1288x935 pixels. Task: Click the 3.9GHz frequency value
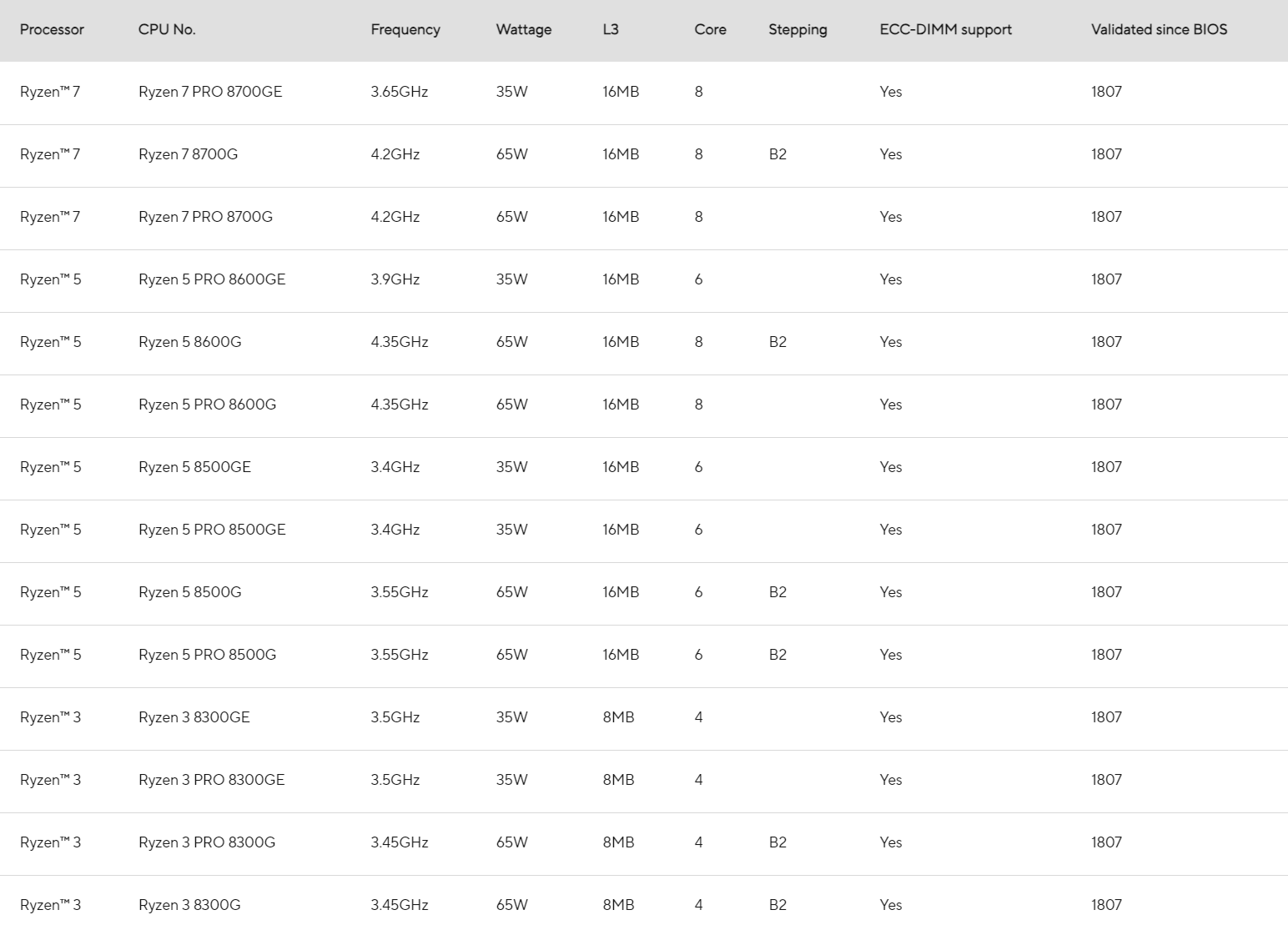395,279
